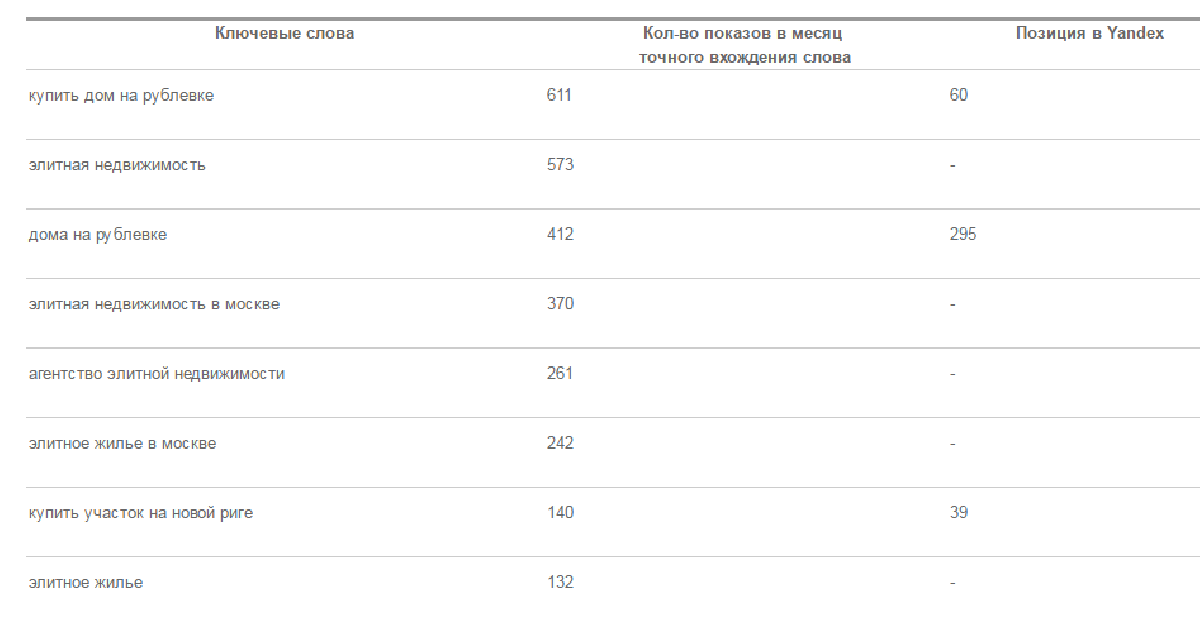Click keyword 'купить участок на новой риге'
Viewport: 1200px width, 625px height.
tap(141, 513)
